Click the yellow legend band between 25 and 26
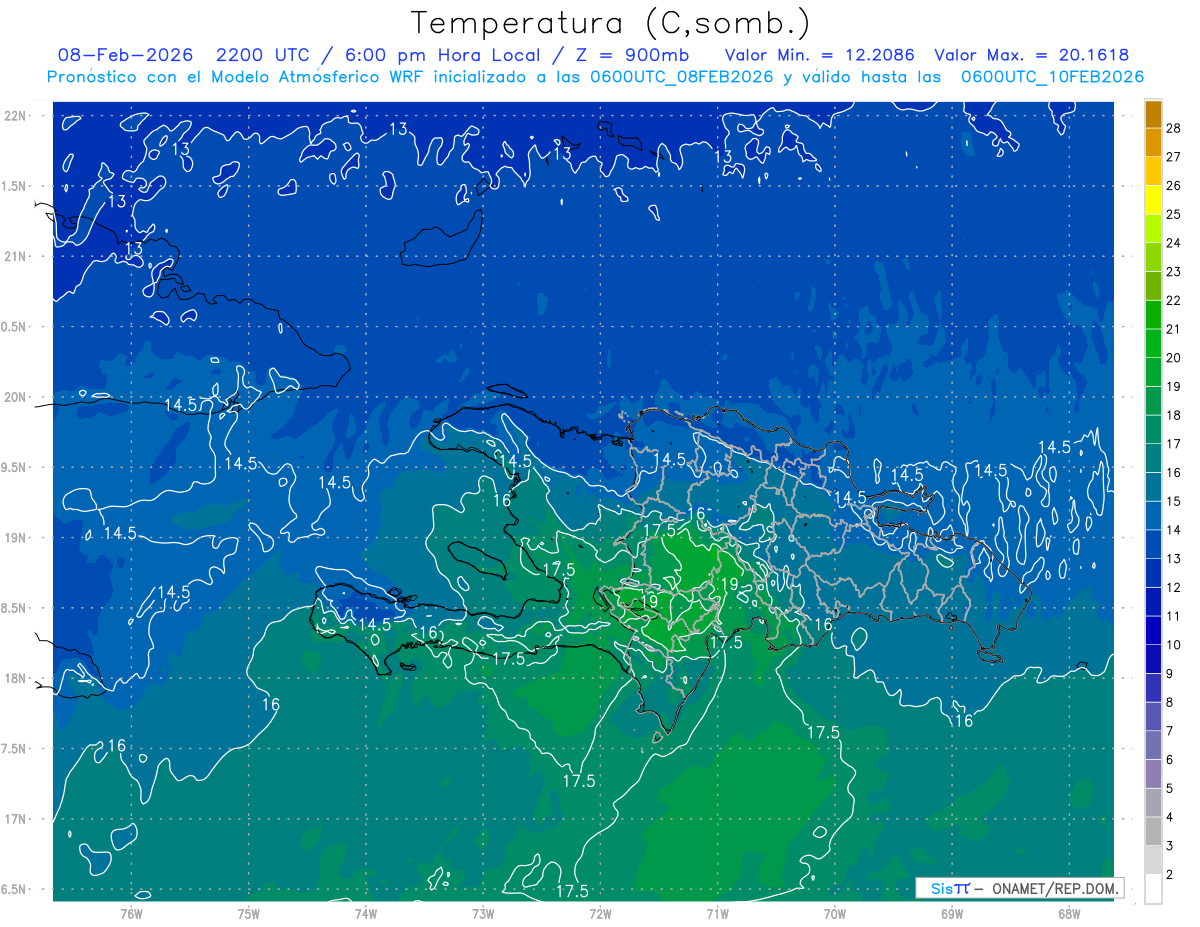The image size is (1200, 927). tap(1153, 201)
